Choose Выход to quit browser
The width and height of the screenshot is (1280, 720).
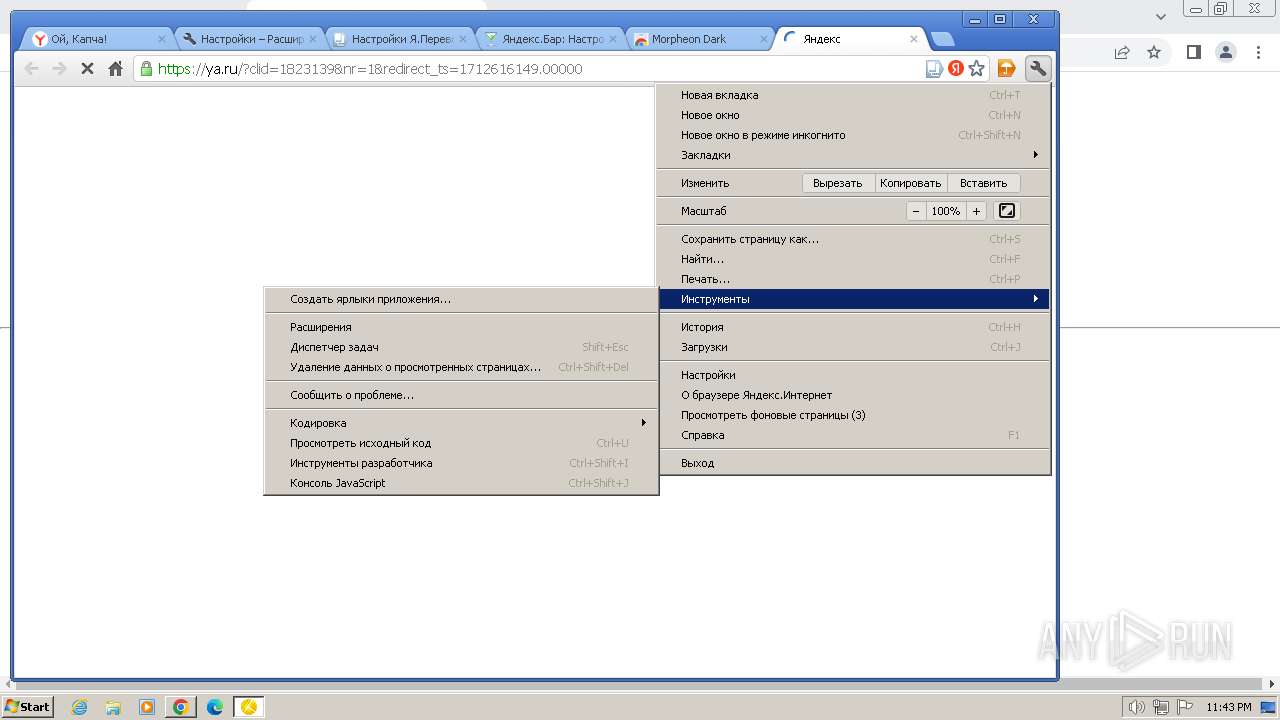click(x=854, y=463)
